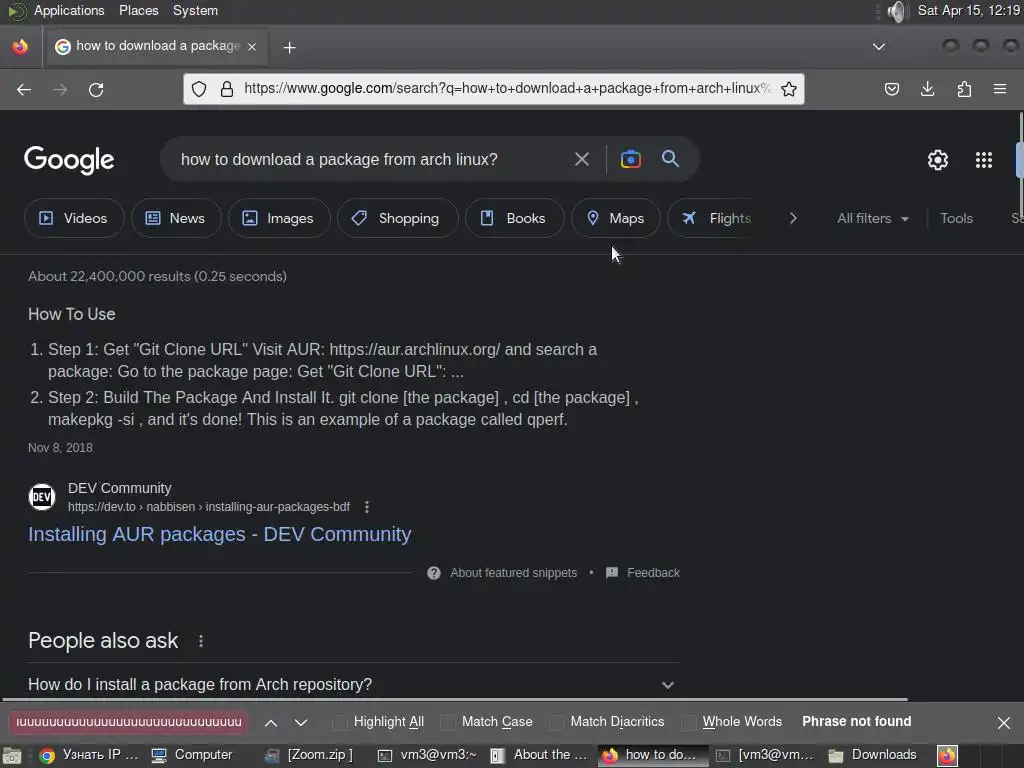
Task: Filter results by Shopping
Action: 397,218
